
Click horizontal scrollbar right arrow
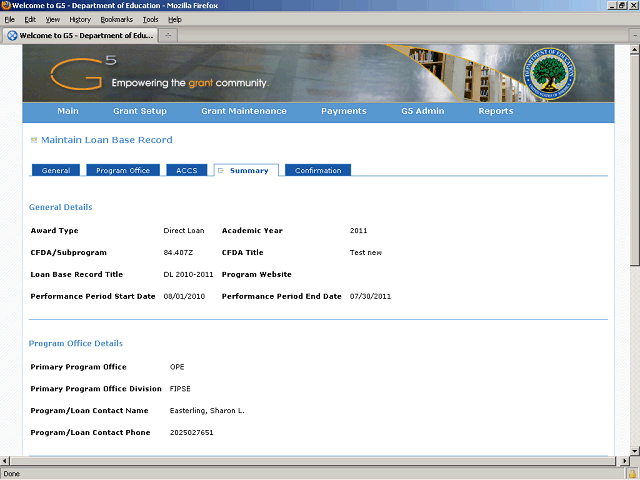(x=625, y=461)
